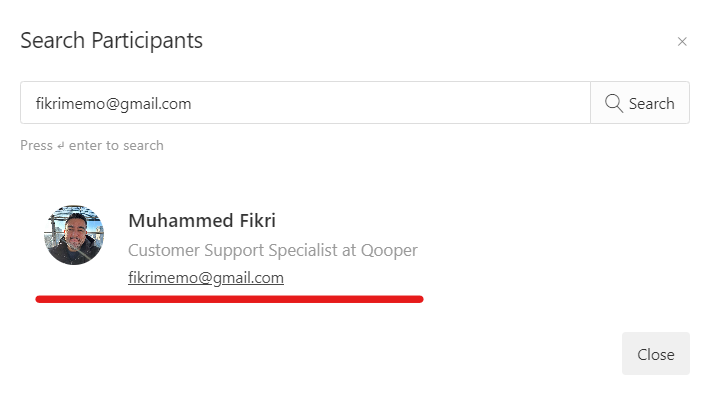Click the red highlight bar under the result

click(229, 299)
